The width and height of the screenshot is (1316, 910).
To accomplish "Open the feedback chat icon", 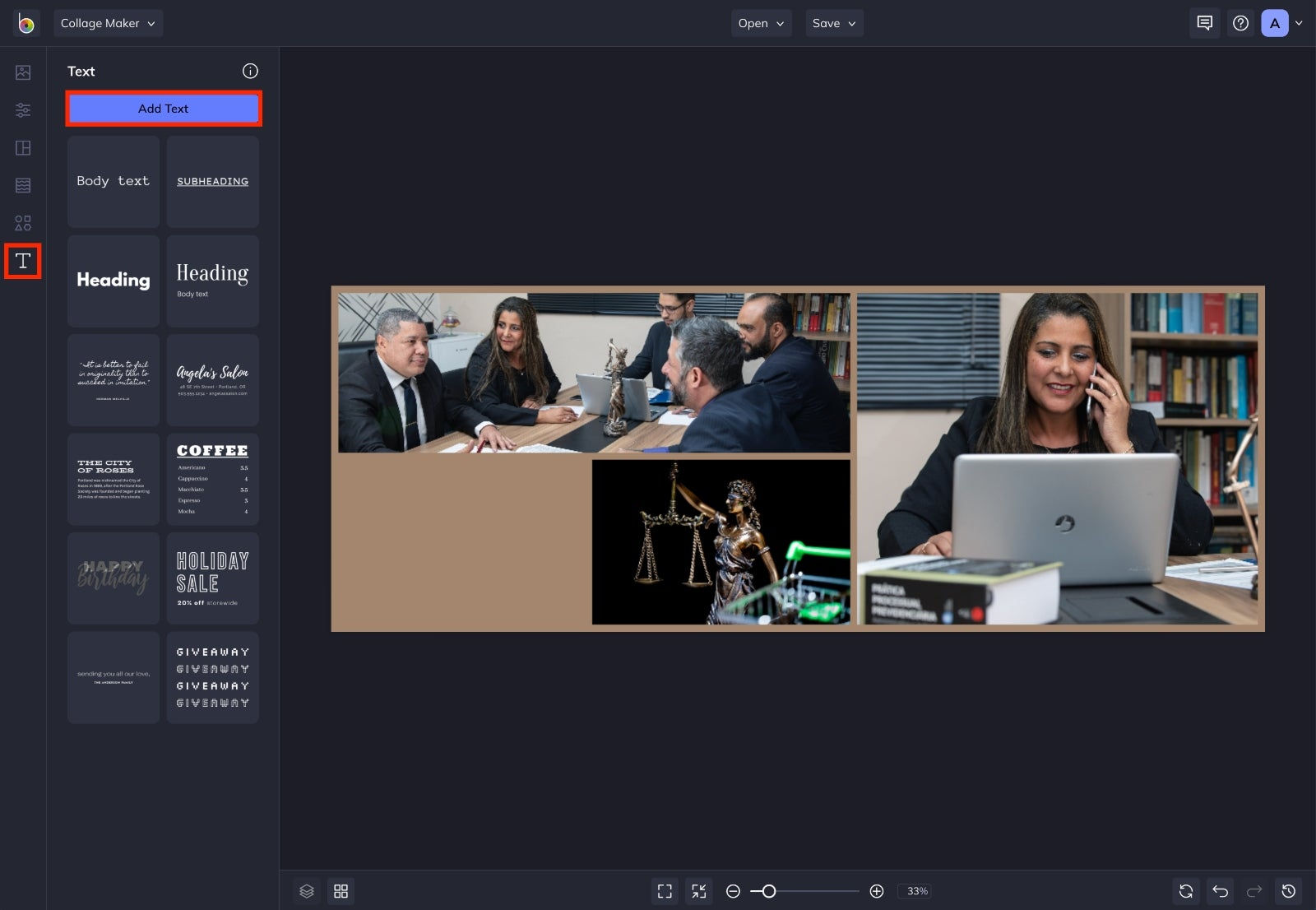I will 1205,23.
